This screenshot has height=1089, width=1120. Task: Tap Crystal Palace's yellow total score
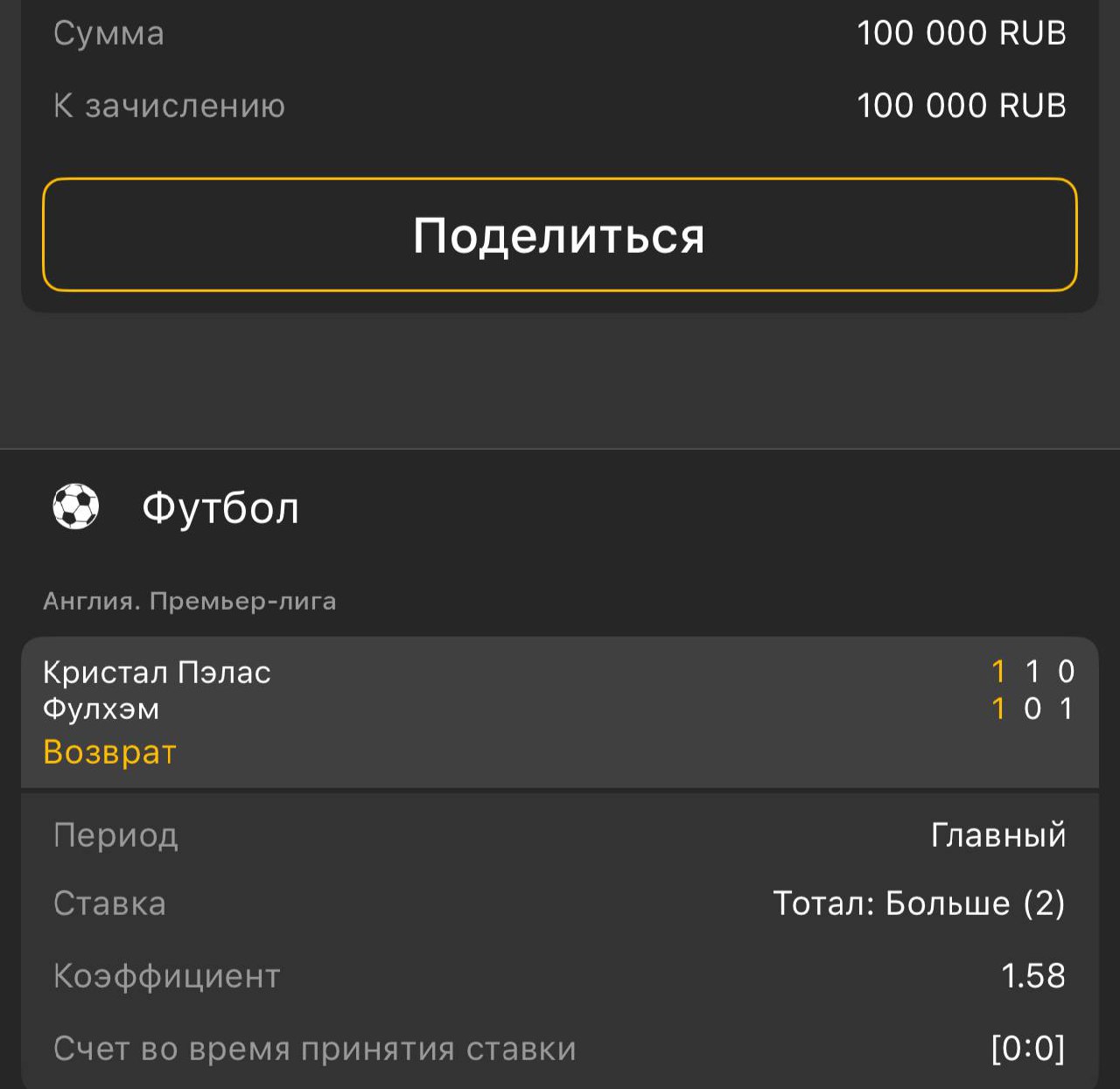[998, 672]
